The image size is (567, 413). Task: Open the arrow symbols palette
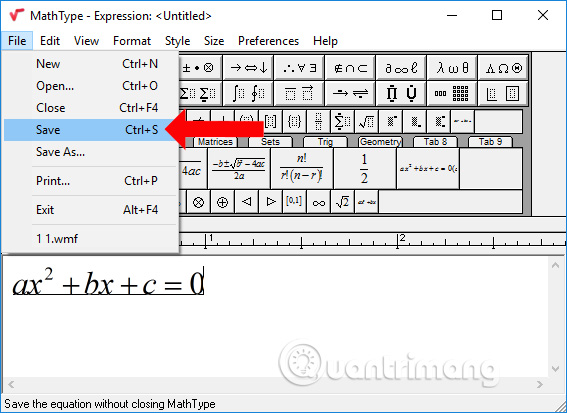[248, 68]
